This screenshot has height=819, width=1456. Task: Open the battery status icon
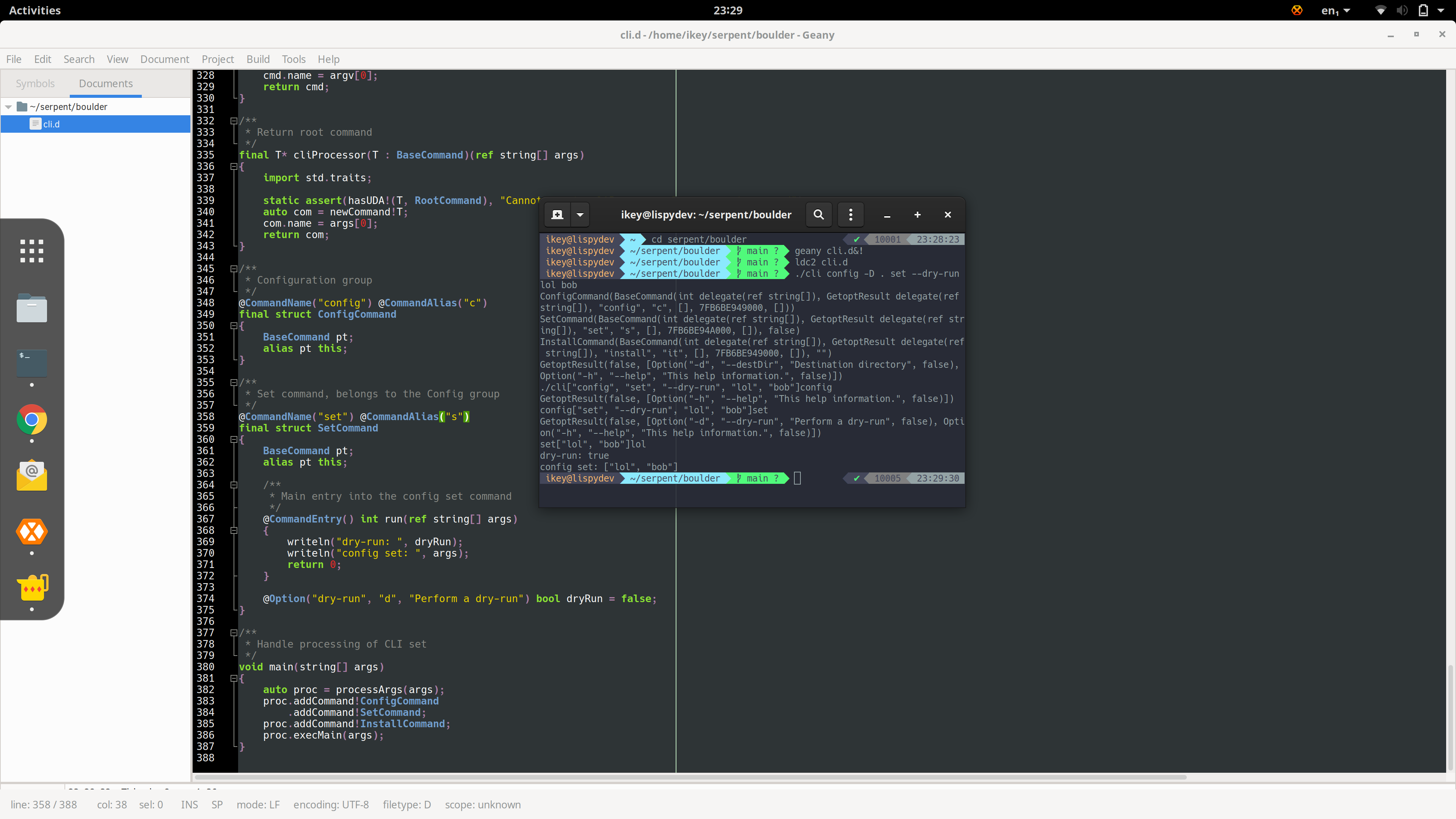(x=1423, y=10)
